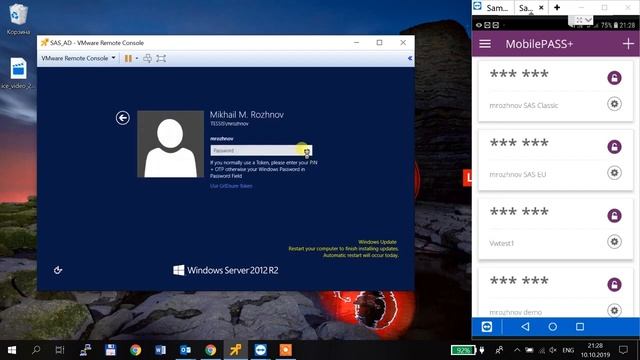Tap the Android recent apps square button
Image resolution: width=640 pixels, height=360 pixels.
tap(580, 327)
